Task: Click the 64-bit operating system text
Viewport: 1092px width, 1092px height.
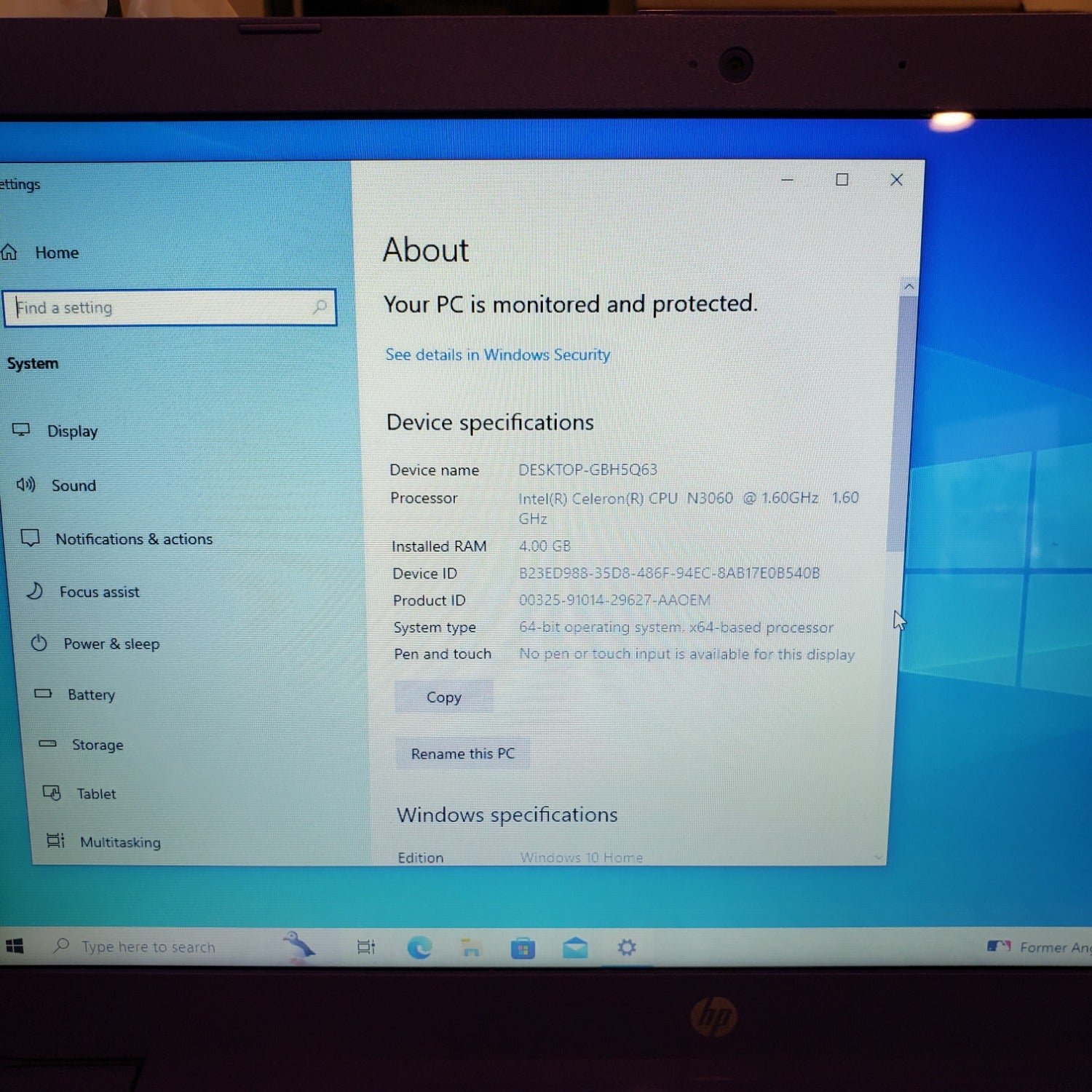Action: 676,627
